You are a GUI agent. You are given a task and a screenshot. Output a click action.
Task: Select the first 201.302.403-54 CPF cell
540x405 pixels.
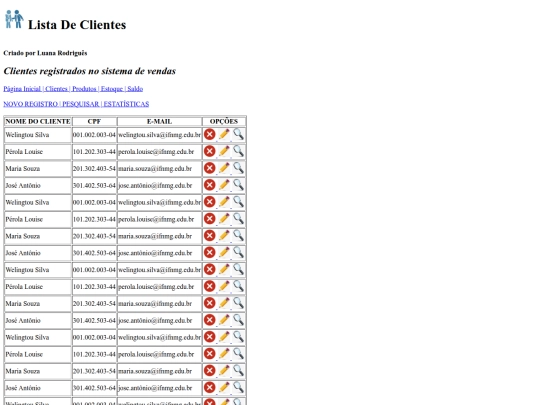94,168
